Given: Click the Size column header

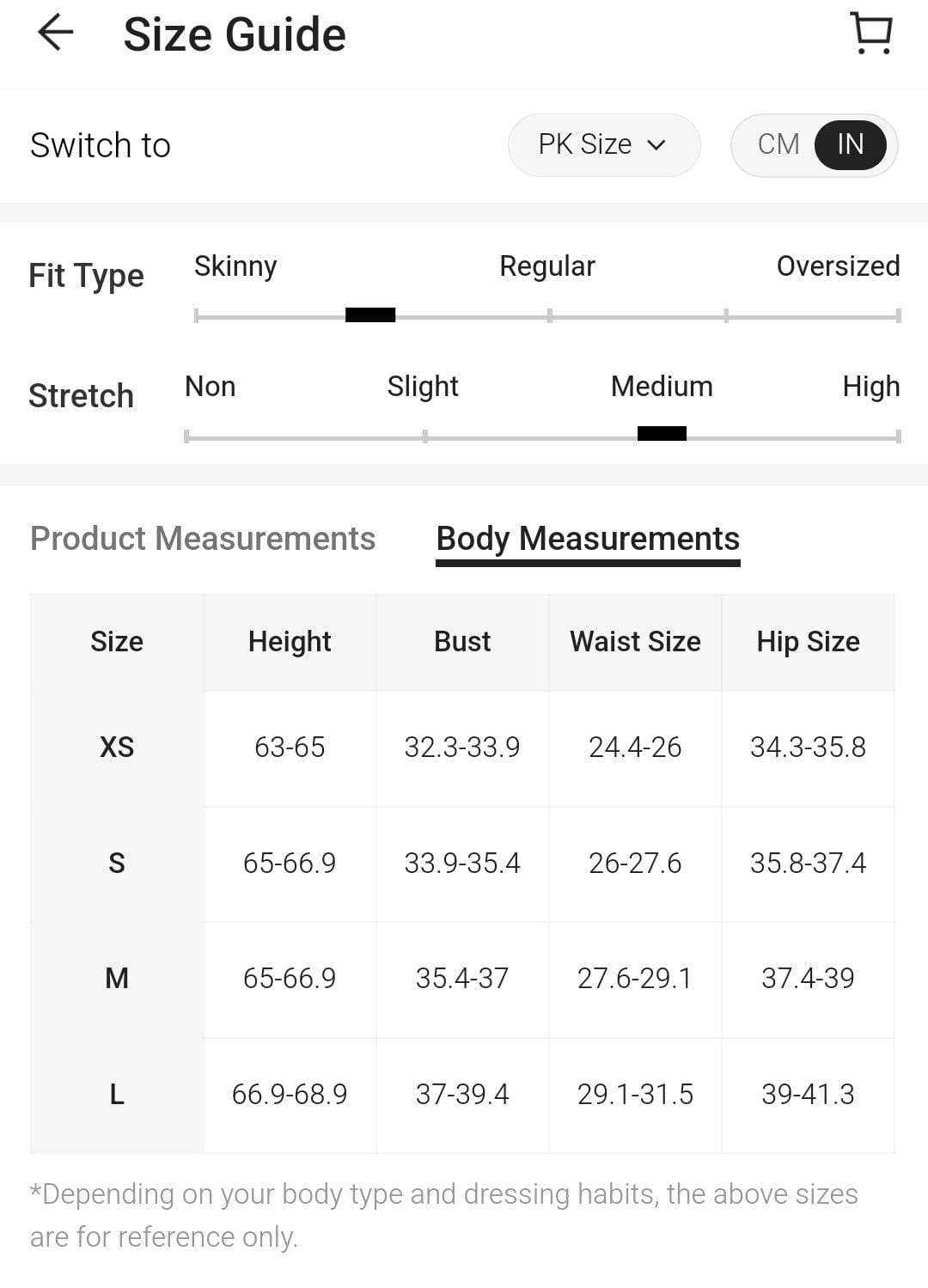Looking at the screenshot, I should [x=117, y=642].
